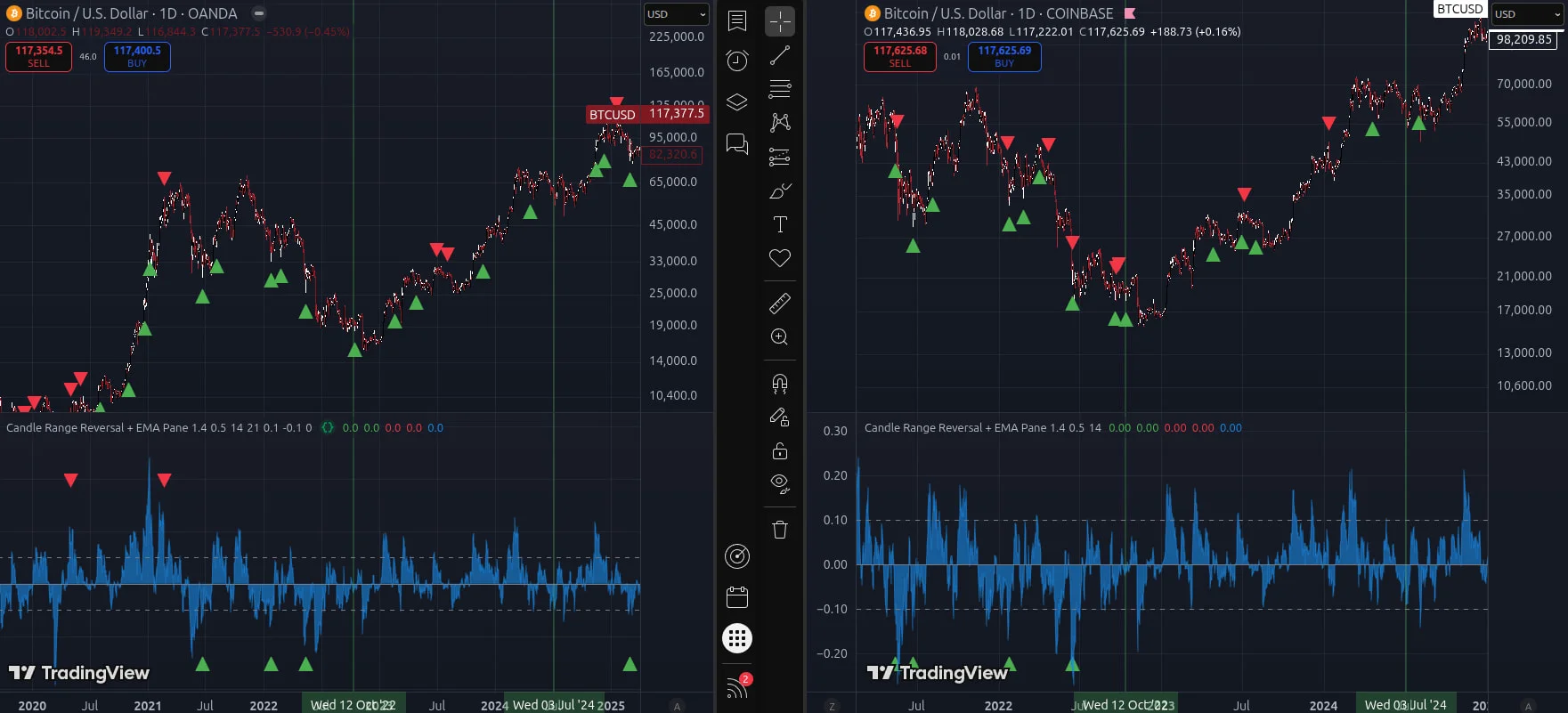Open the forecasting and measurement tools
This screenshot has height=713, width=1568.
coord(780,158)
